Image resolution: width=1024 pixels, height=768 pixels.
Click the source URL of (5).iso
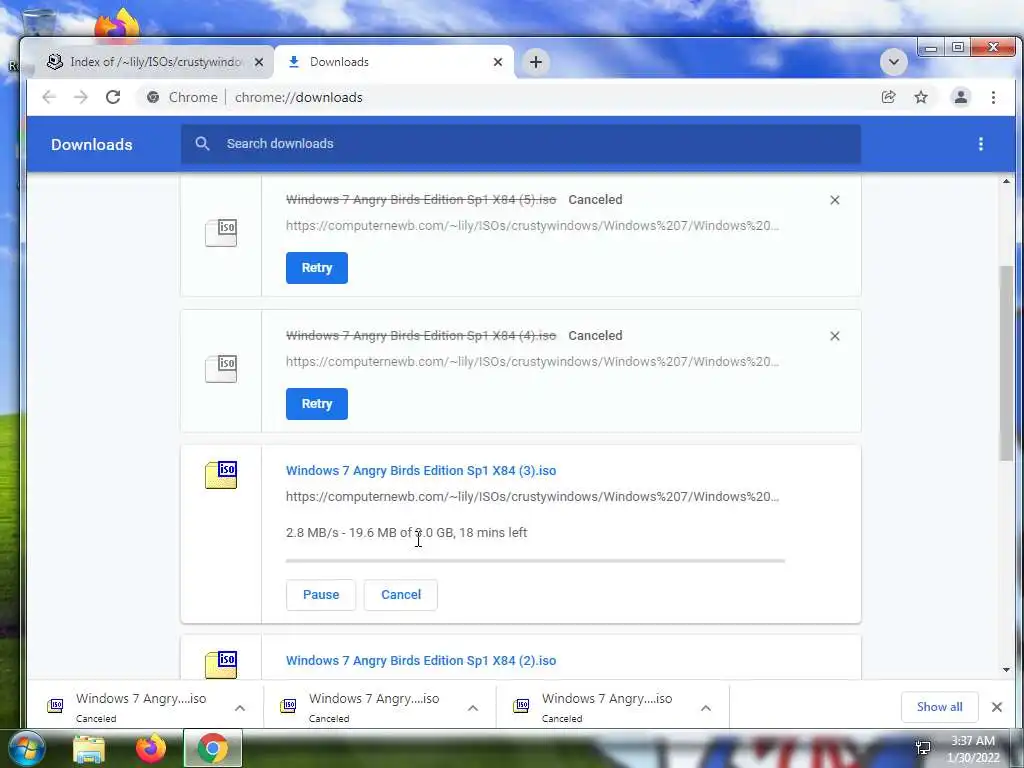[x=532, y=225]
